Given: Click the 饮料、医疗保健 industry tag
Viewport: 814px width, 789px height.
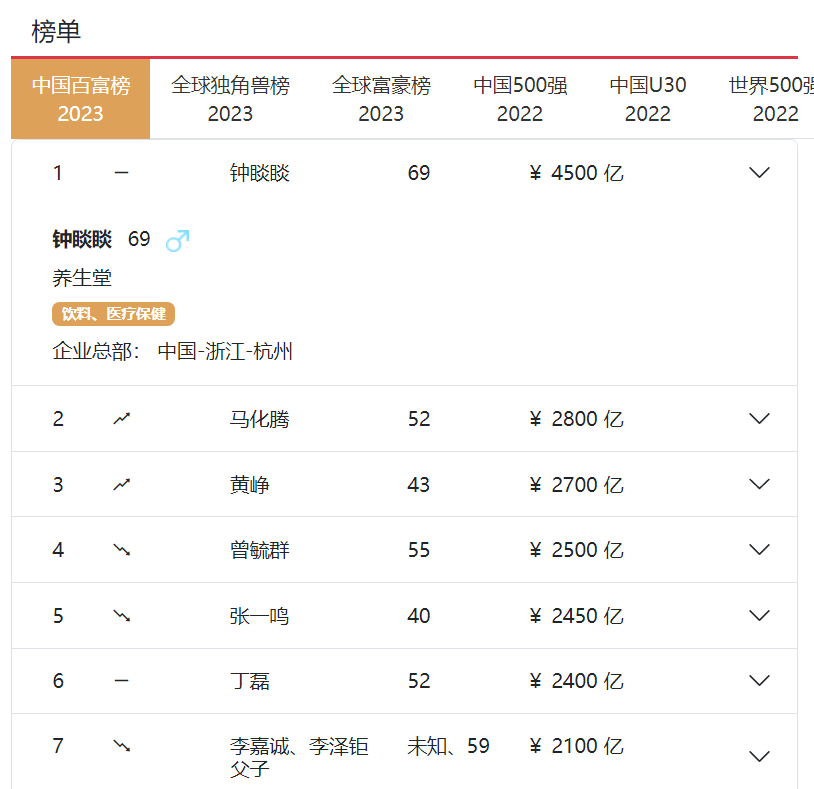Looking at the screenshot, I should tap(113, 314).
